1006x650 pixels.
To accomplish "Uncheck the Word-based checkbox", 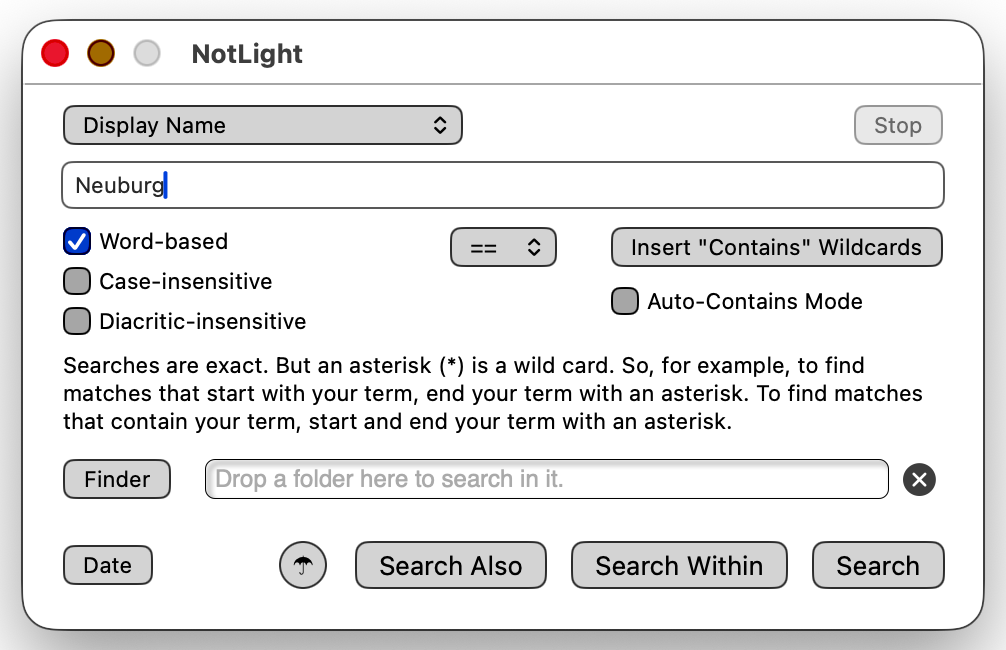I will tap(77, 241).
